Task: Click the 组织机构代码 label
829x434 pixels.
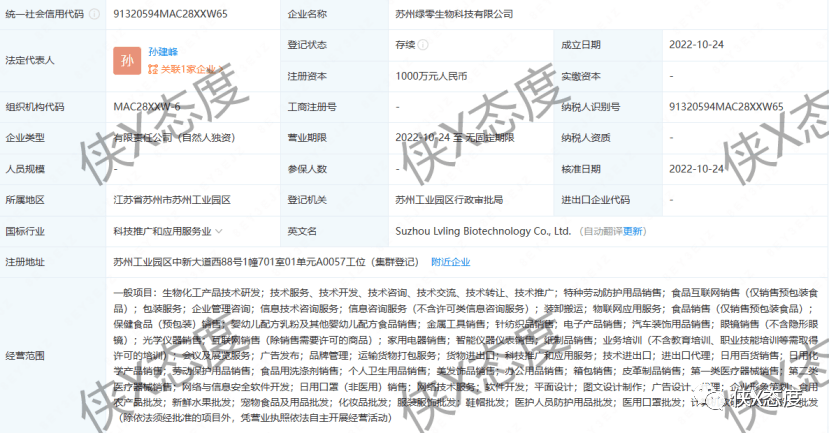Action: [x=34, y=107]
